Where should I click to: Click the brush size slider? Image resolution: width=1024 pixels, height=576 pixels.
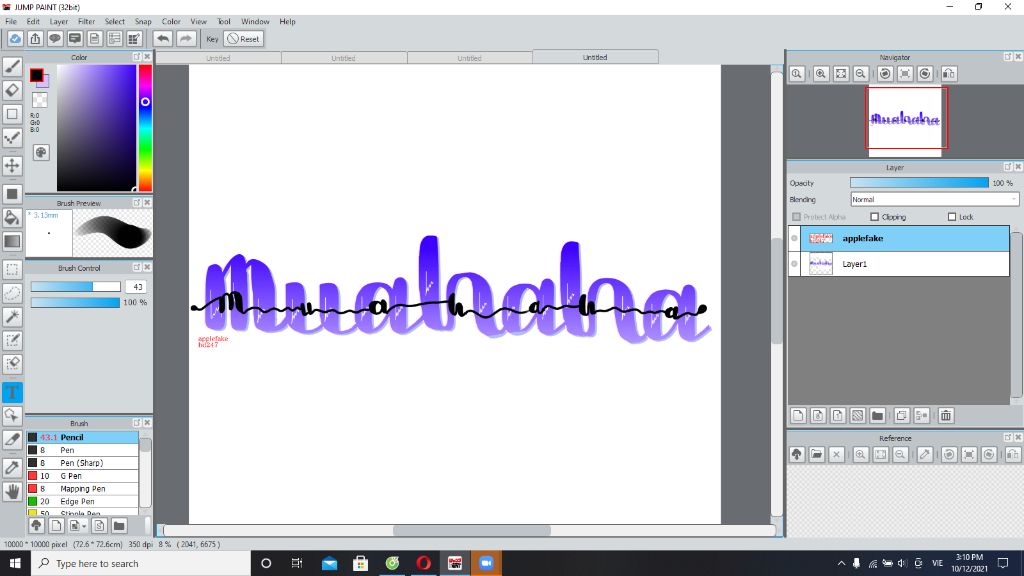coord(76,287)
